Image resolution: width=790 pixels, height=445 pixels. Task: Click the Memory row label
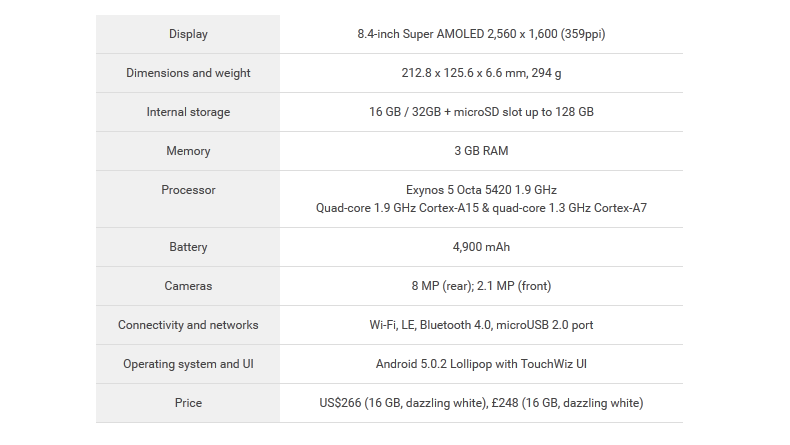188,151
